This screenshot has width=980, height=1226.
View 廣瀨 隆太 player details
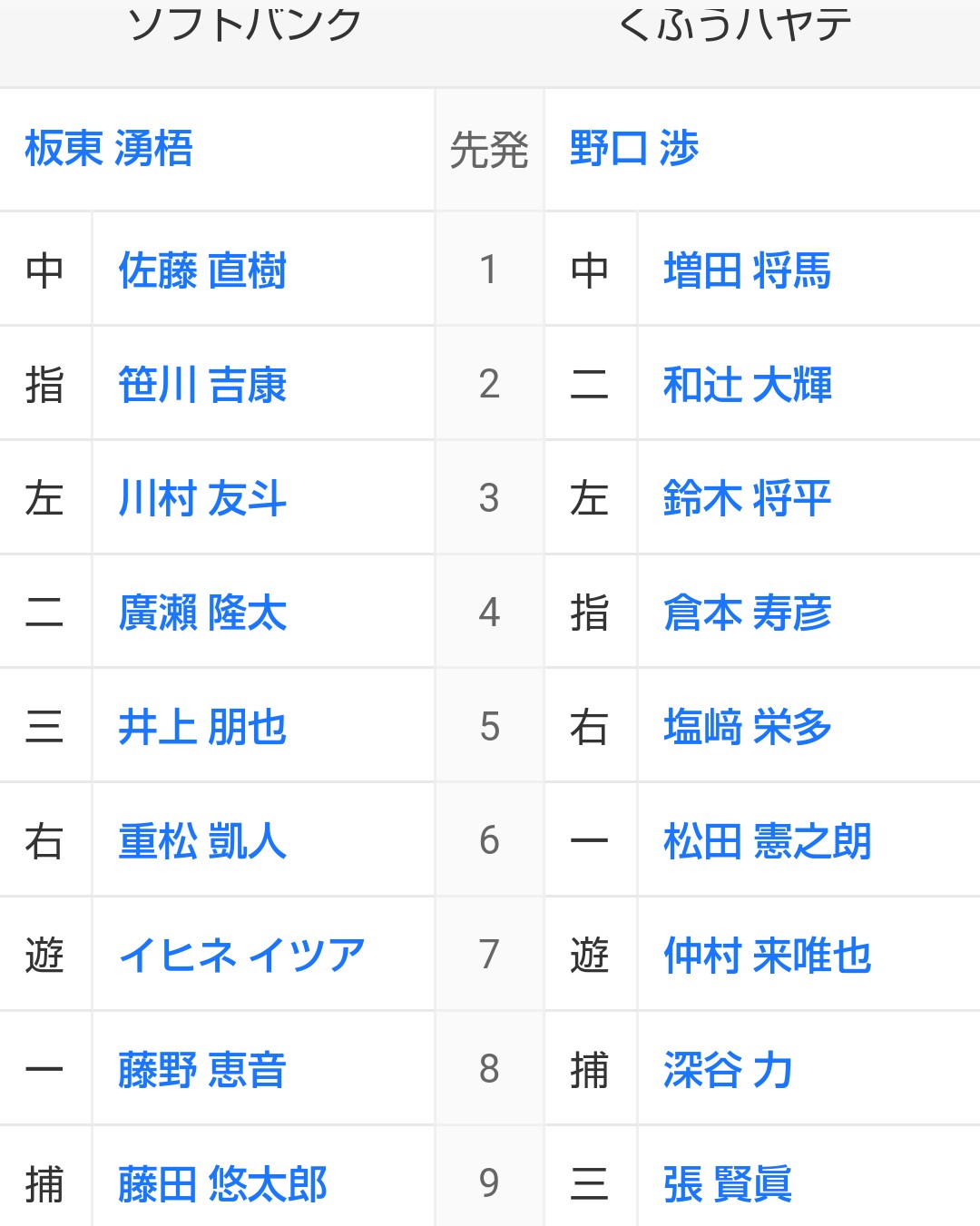[x=202, y=613]
